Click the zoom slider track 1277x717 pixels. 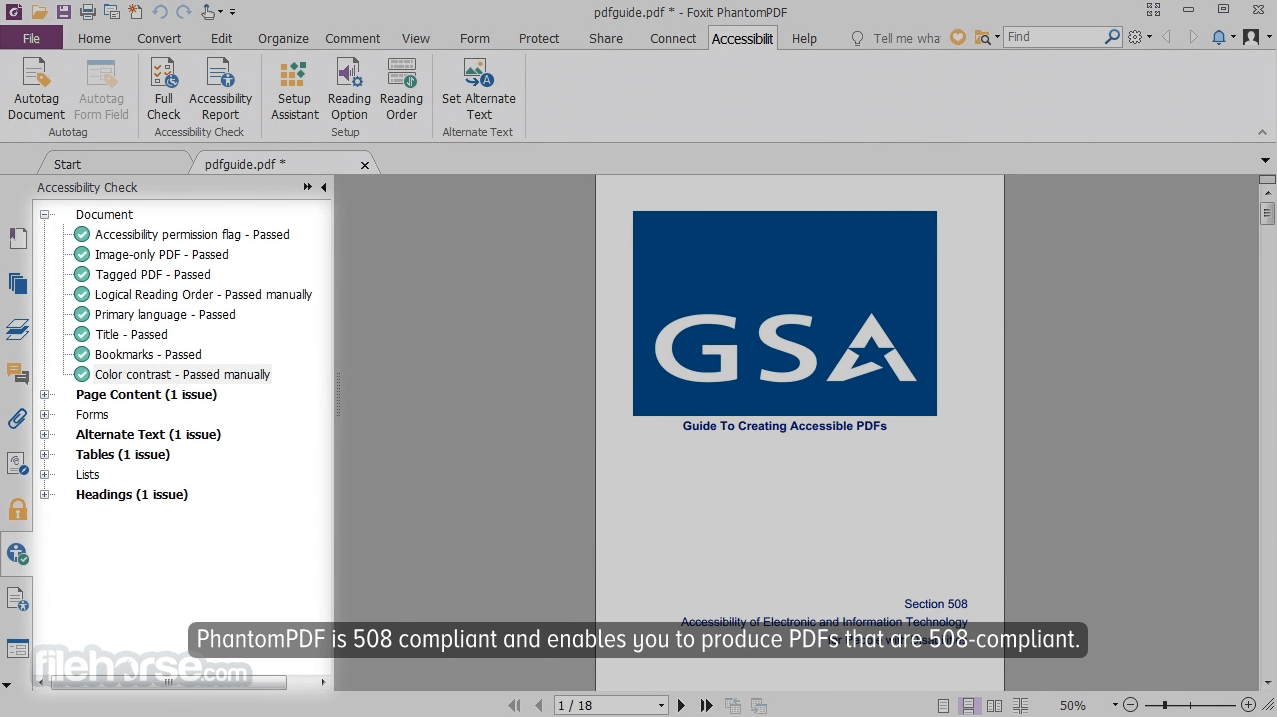pos(1189,705)
